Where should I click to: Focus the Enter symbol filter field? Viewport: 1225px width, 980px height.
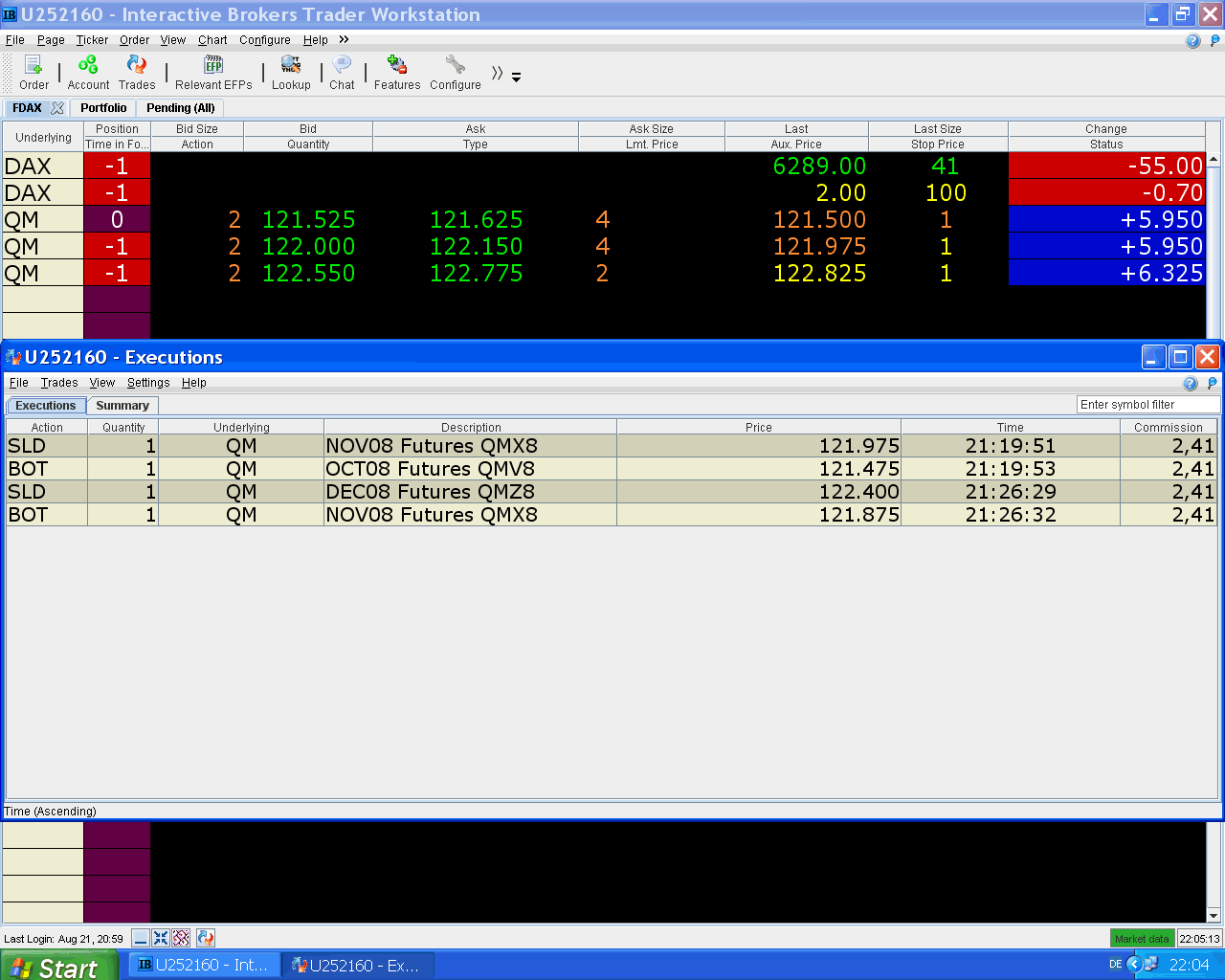[x=1147, y=405]
